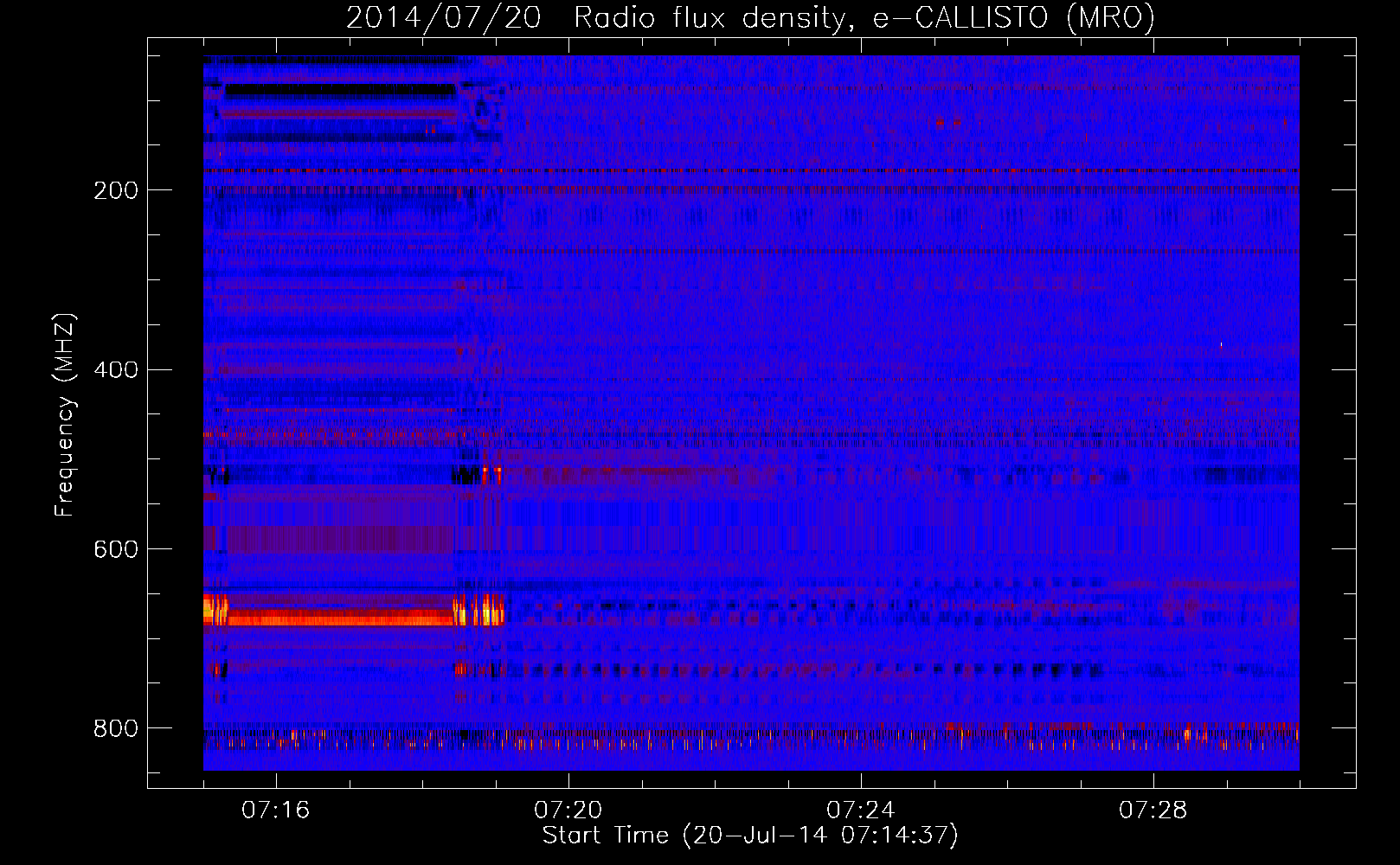The height and width of the screenshot is (865, 1400).
Task: Click the 07:16 time tick label
Action: (x=275, y=811)
